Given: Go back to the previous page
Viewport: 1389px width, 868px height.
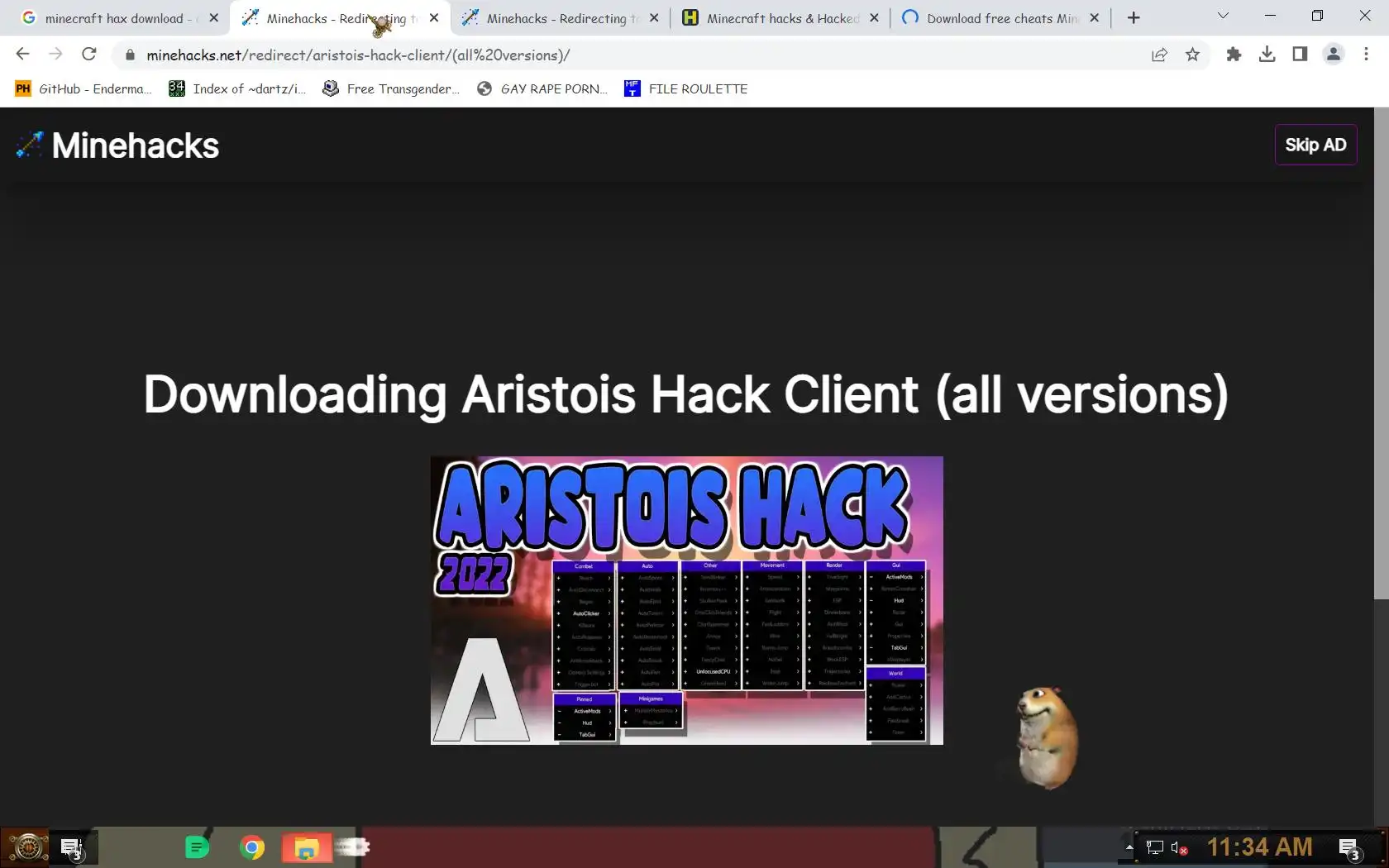Looking at the screenshot, I should [22, 55].
